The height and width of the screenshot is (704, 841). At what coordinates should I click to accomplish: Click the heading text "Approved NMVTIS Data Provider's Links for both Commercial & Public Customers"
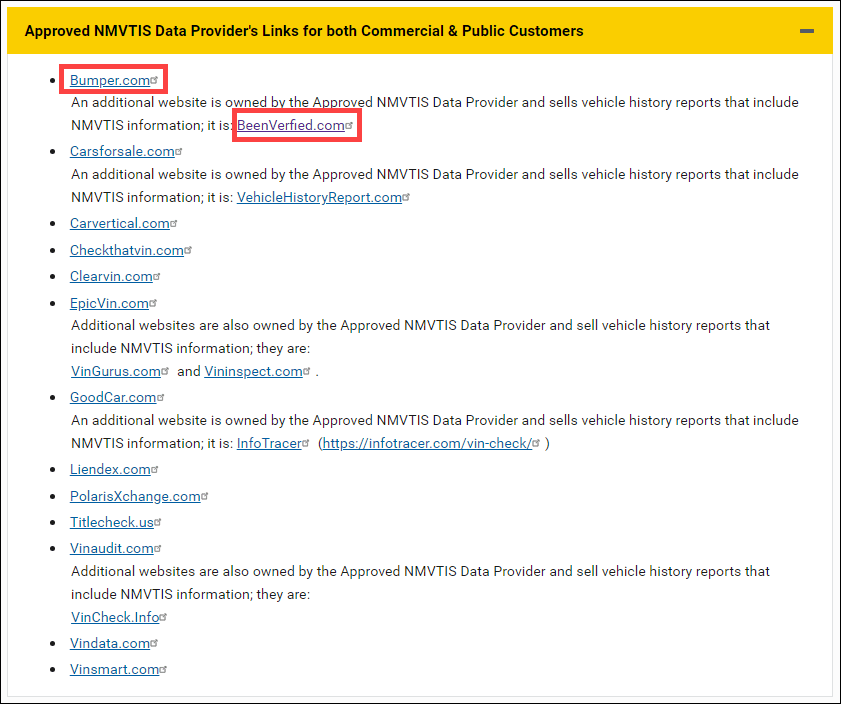coord(304,31)
